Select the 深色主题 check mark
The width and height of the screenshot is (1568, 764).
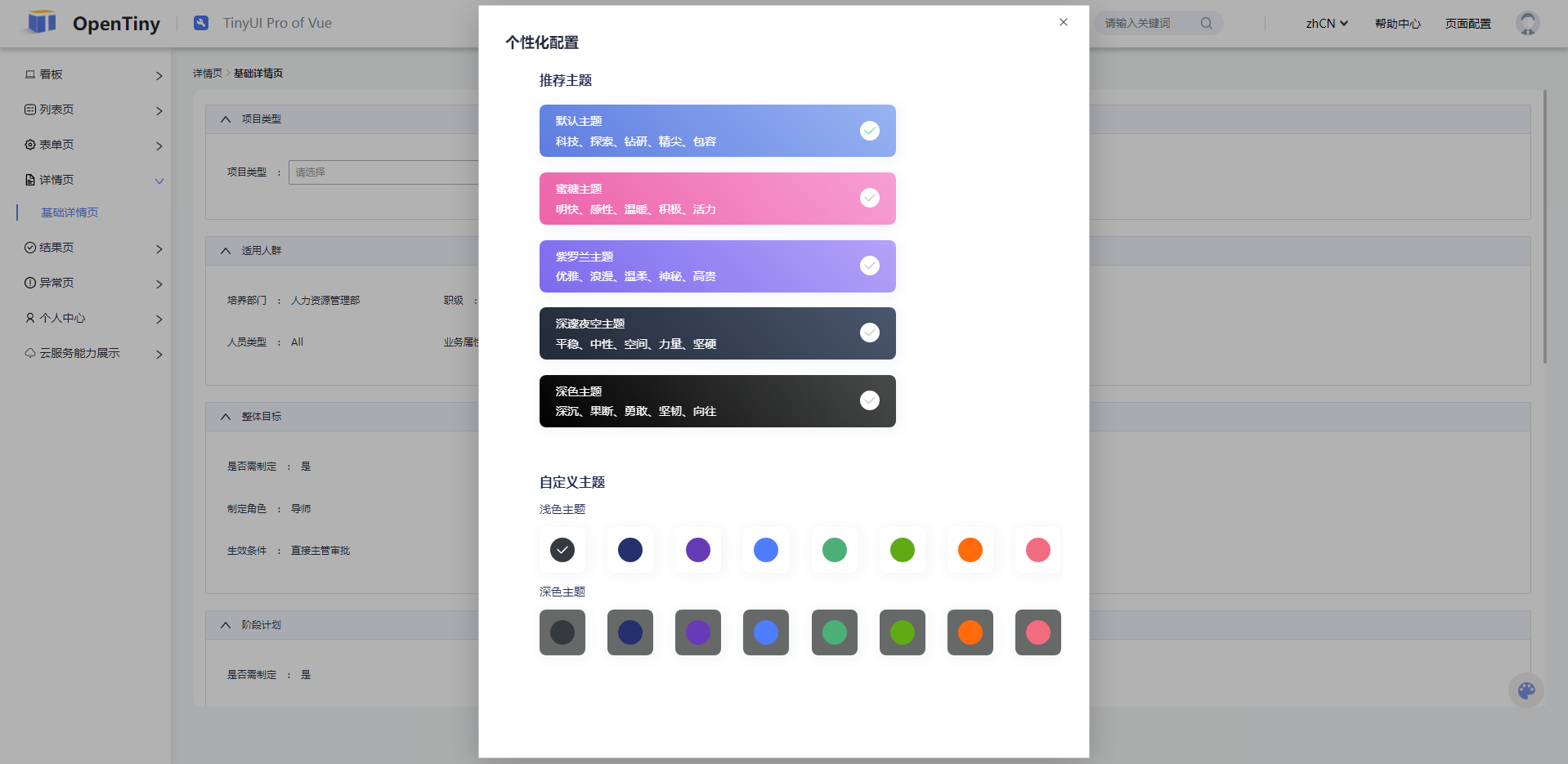(x=869, y=400)
